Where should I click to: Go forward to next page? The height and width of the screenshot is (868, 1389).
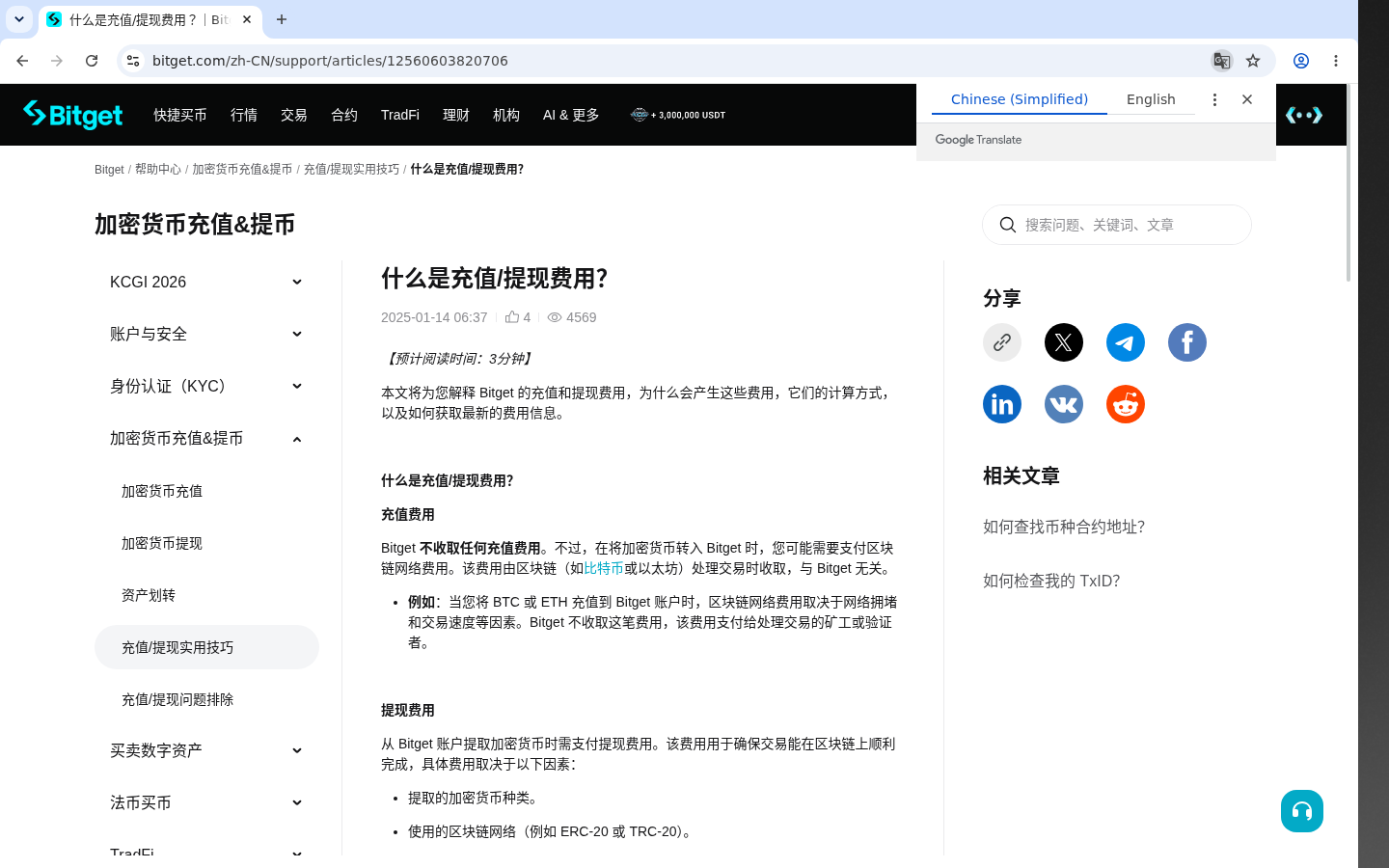click(x=57, y=61)
